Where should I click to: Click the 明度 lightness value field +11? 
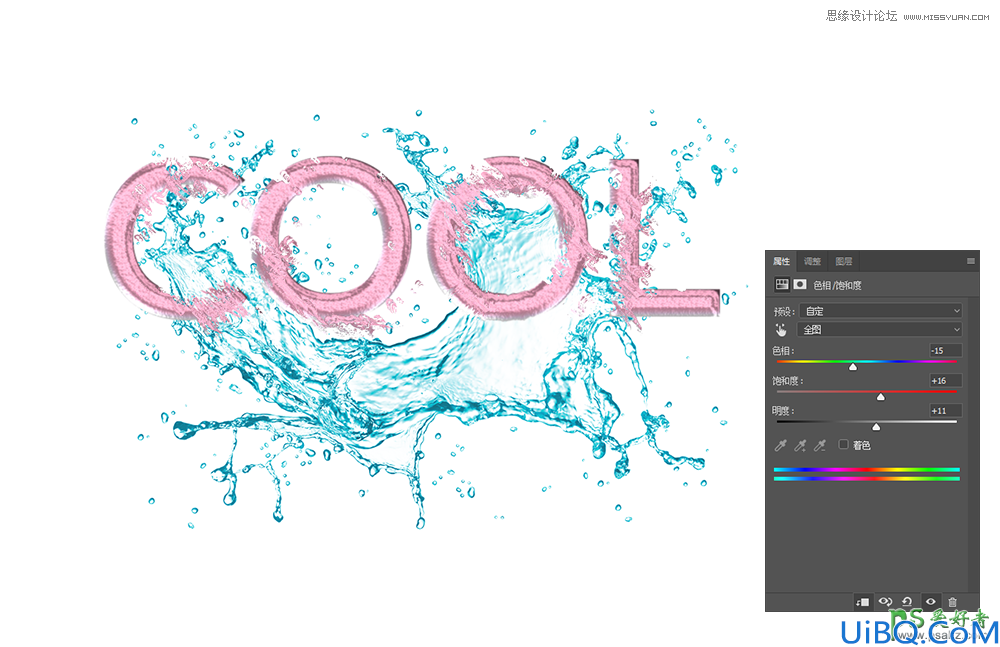[945, 410]
